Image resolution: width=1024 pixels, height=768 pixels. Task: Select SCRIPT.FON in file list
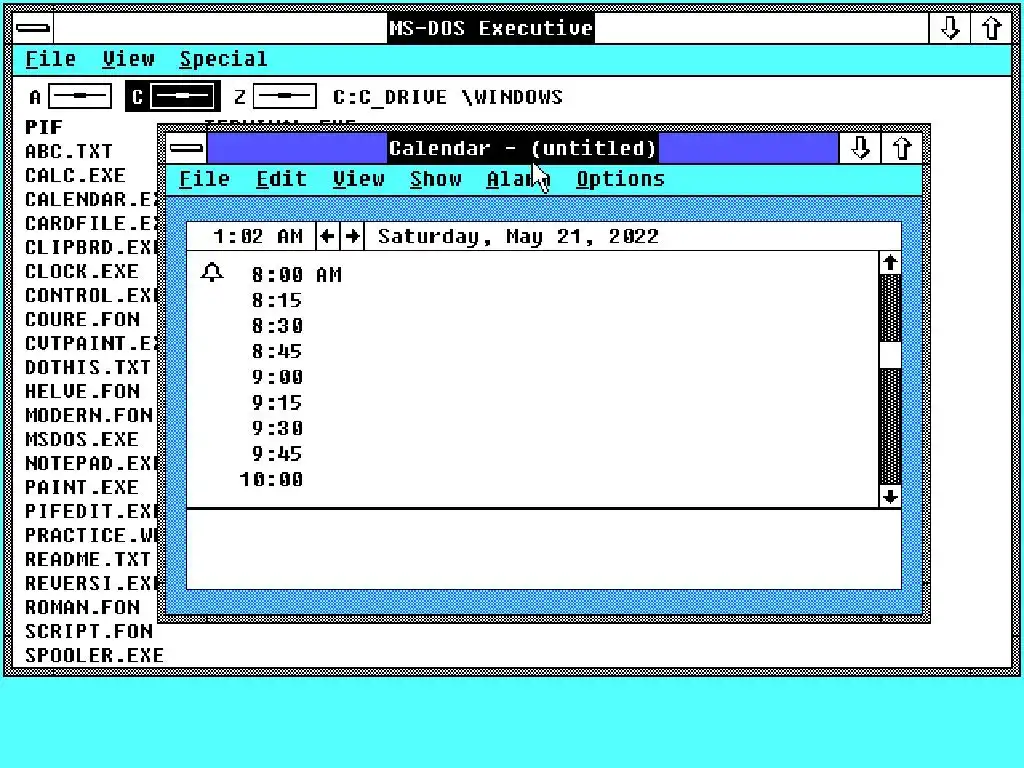point(89,632)
